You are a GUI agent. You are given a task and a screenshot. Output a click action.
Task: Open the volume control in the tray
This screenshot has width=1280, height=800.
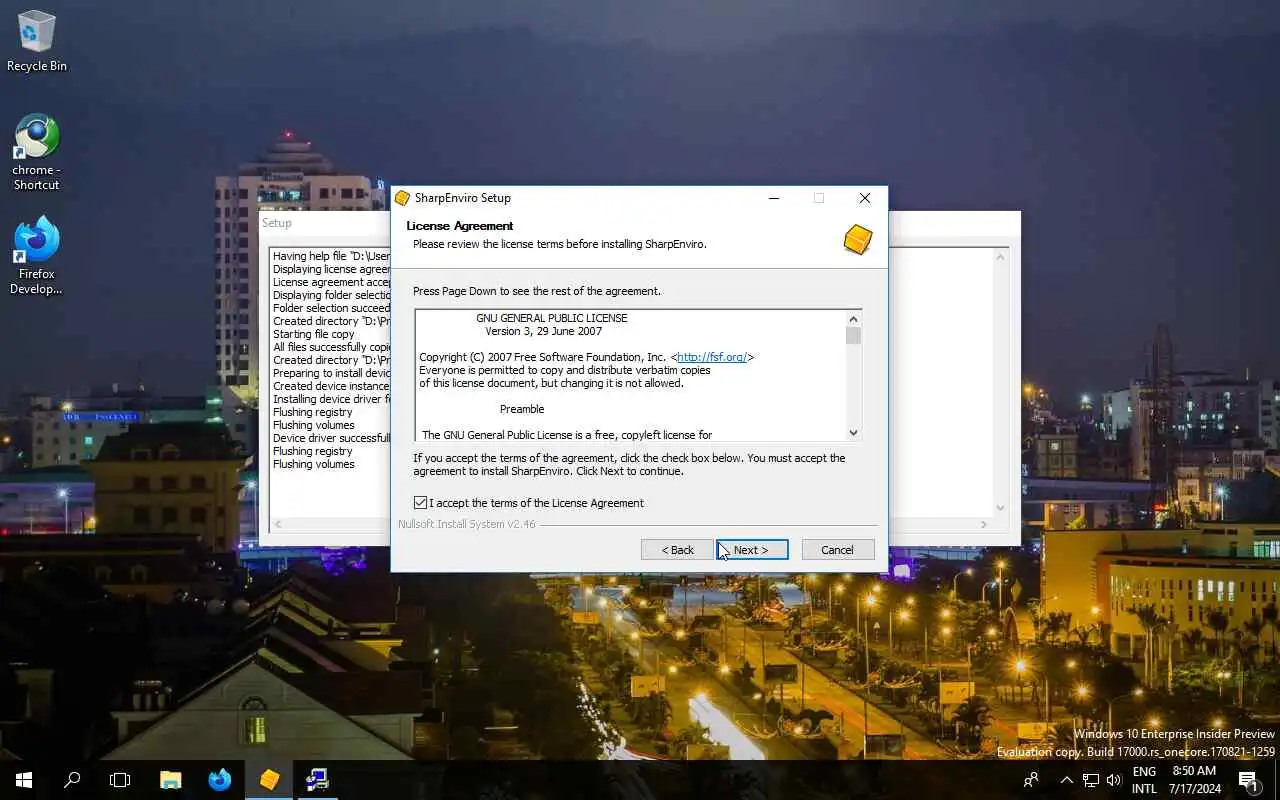click(x=1113, y=780)
